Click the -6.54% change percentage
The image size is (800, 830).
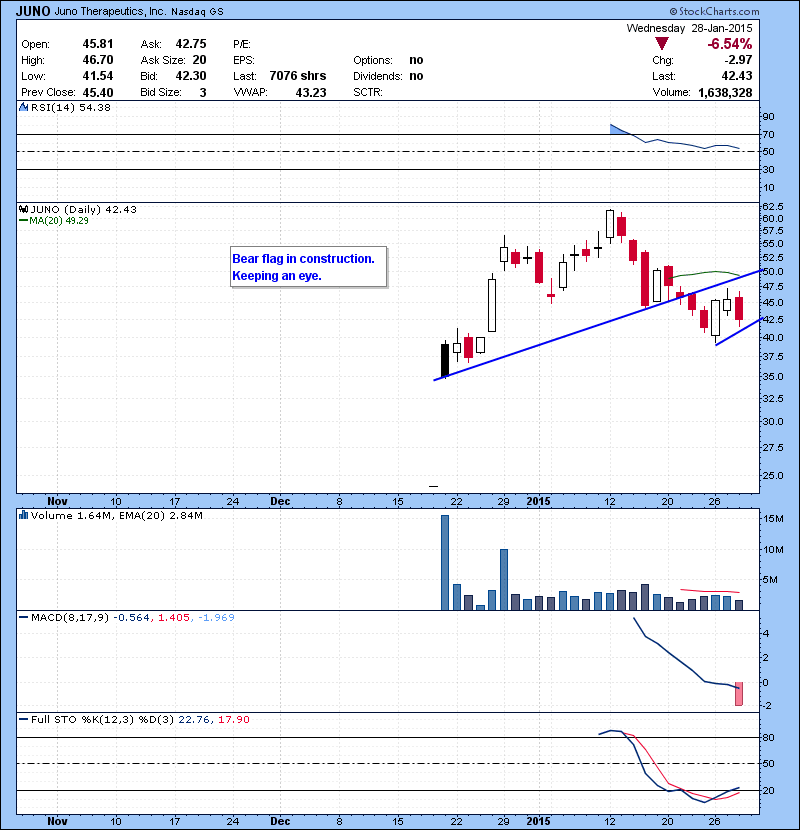[x=730, y=44]
